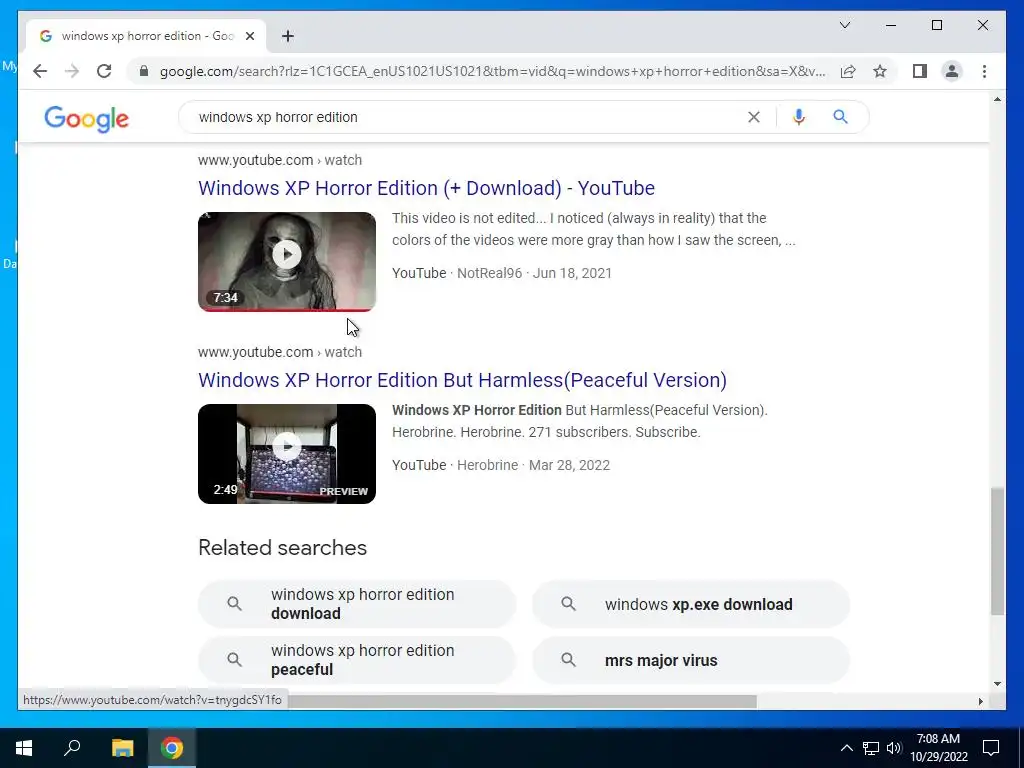Click the Google logo
Screen dimensions: 1024x768
coord(86,118)
